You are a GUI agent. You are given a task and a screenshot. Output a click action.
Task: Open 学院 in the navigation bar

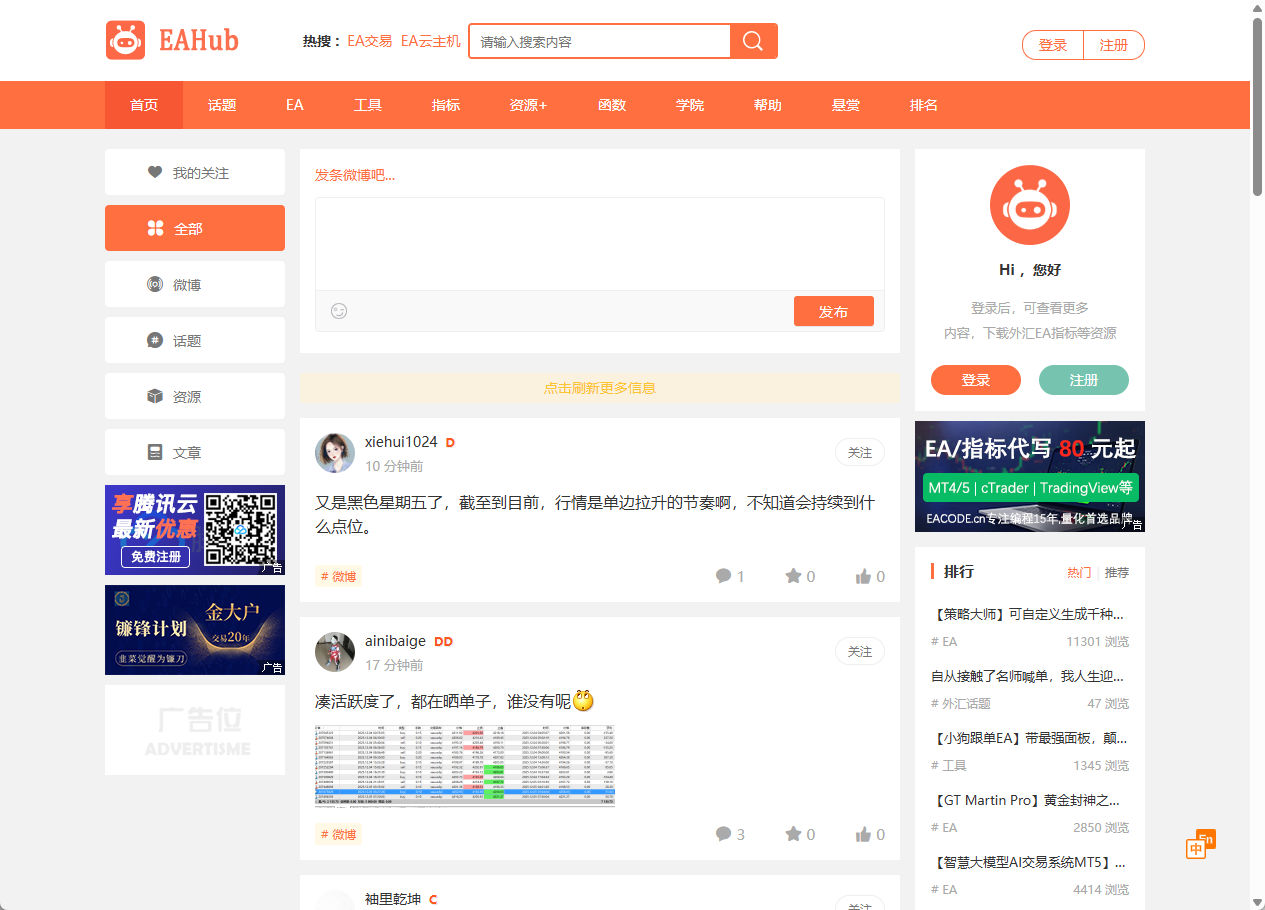coord(689,105)
